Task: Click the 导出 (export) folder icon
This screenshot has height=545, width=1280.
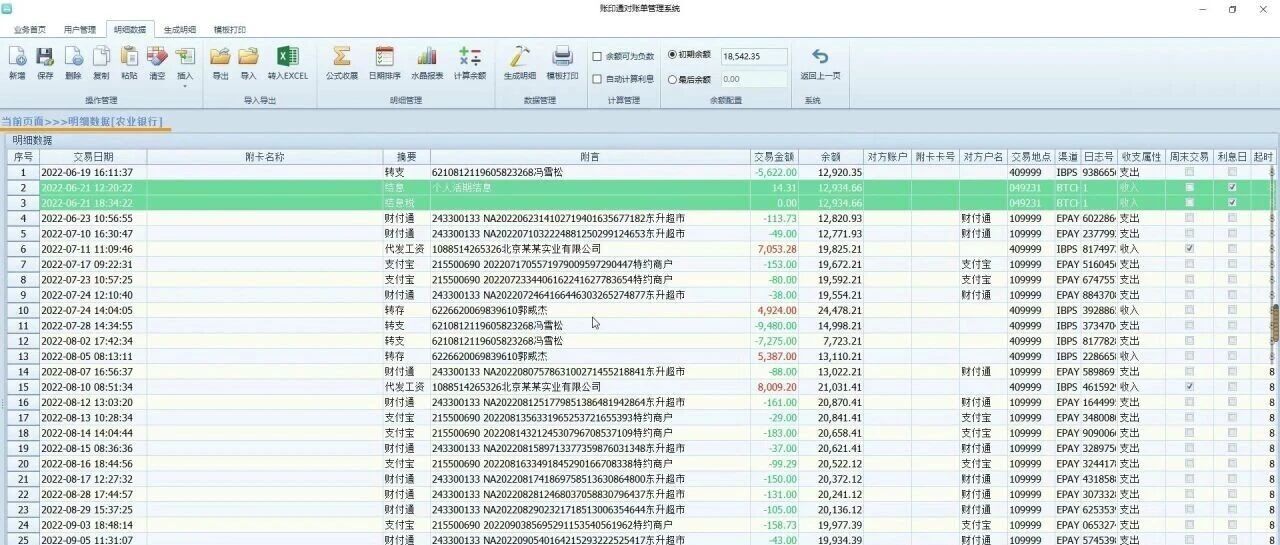Action: (221, 57)
